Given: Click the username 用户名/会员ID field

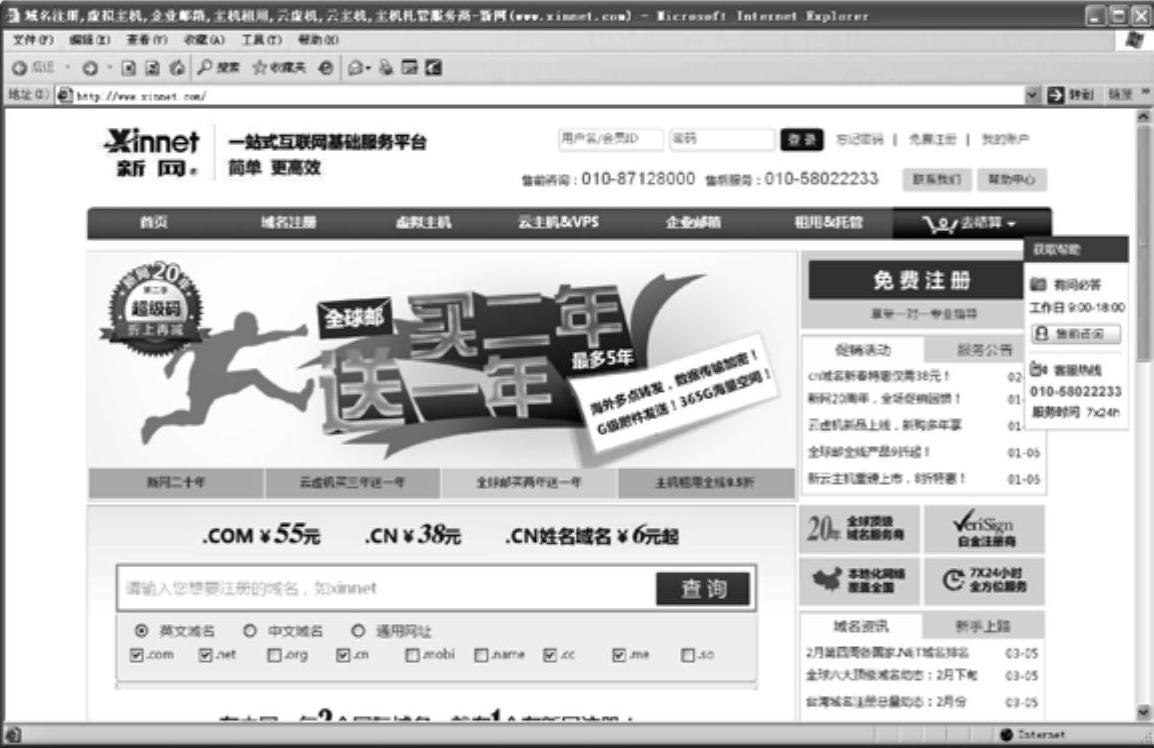Looking at the screenshot, I should pos(611,138).
